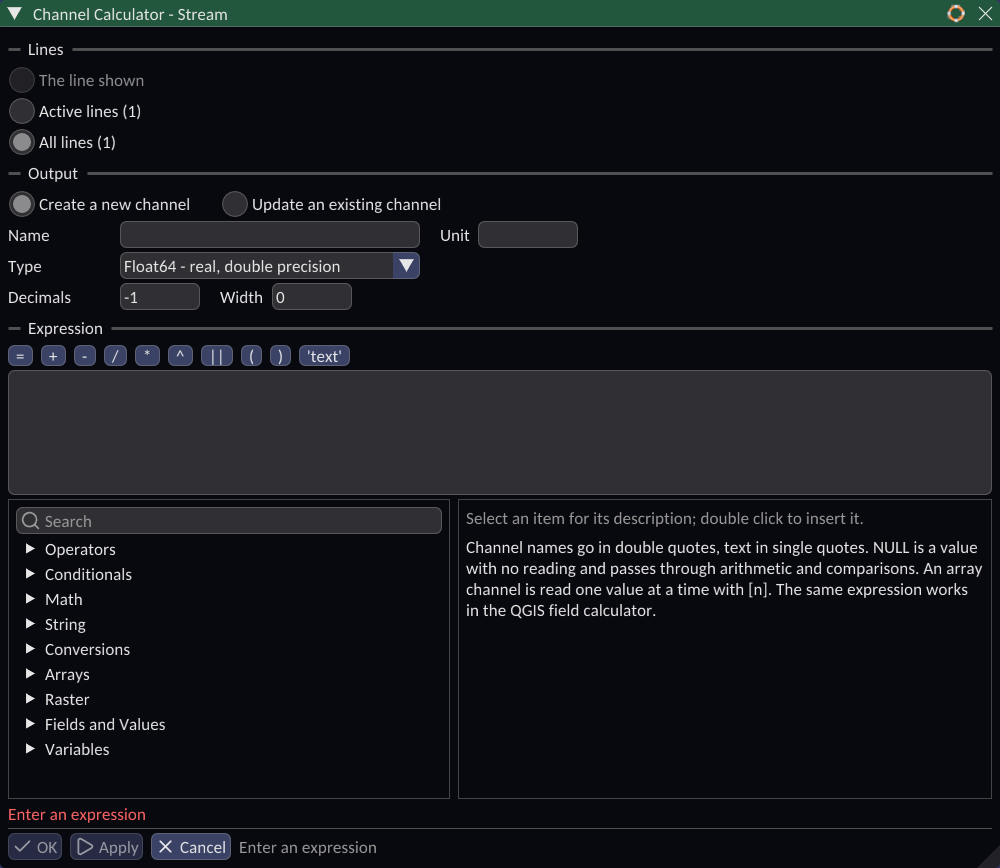Insert the plus operator
1000x868 pixels.
point(53,356)
